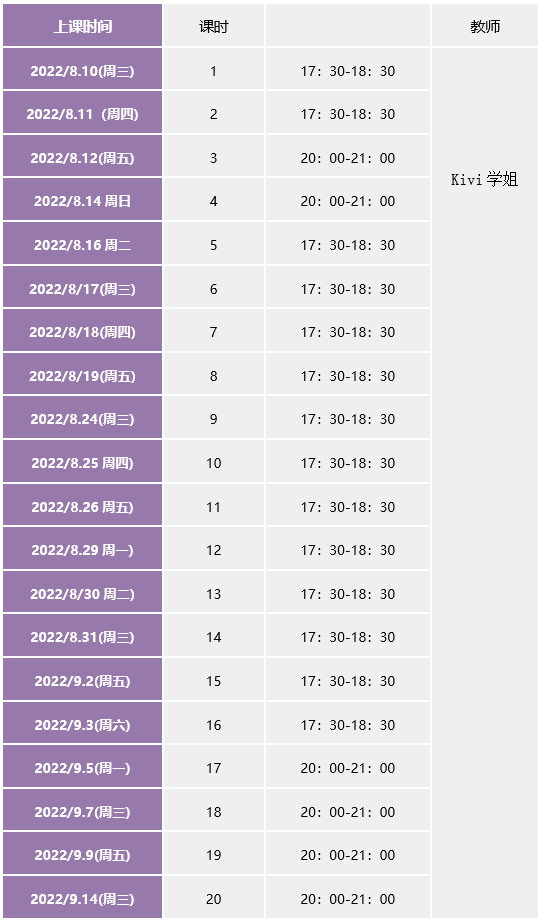Viewport: 541px width, 920px height.
Task: Select the 2022/8.10(周三) date cell
Action: pyautogui.click(x=82, y=69)
